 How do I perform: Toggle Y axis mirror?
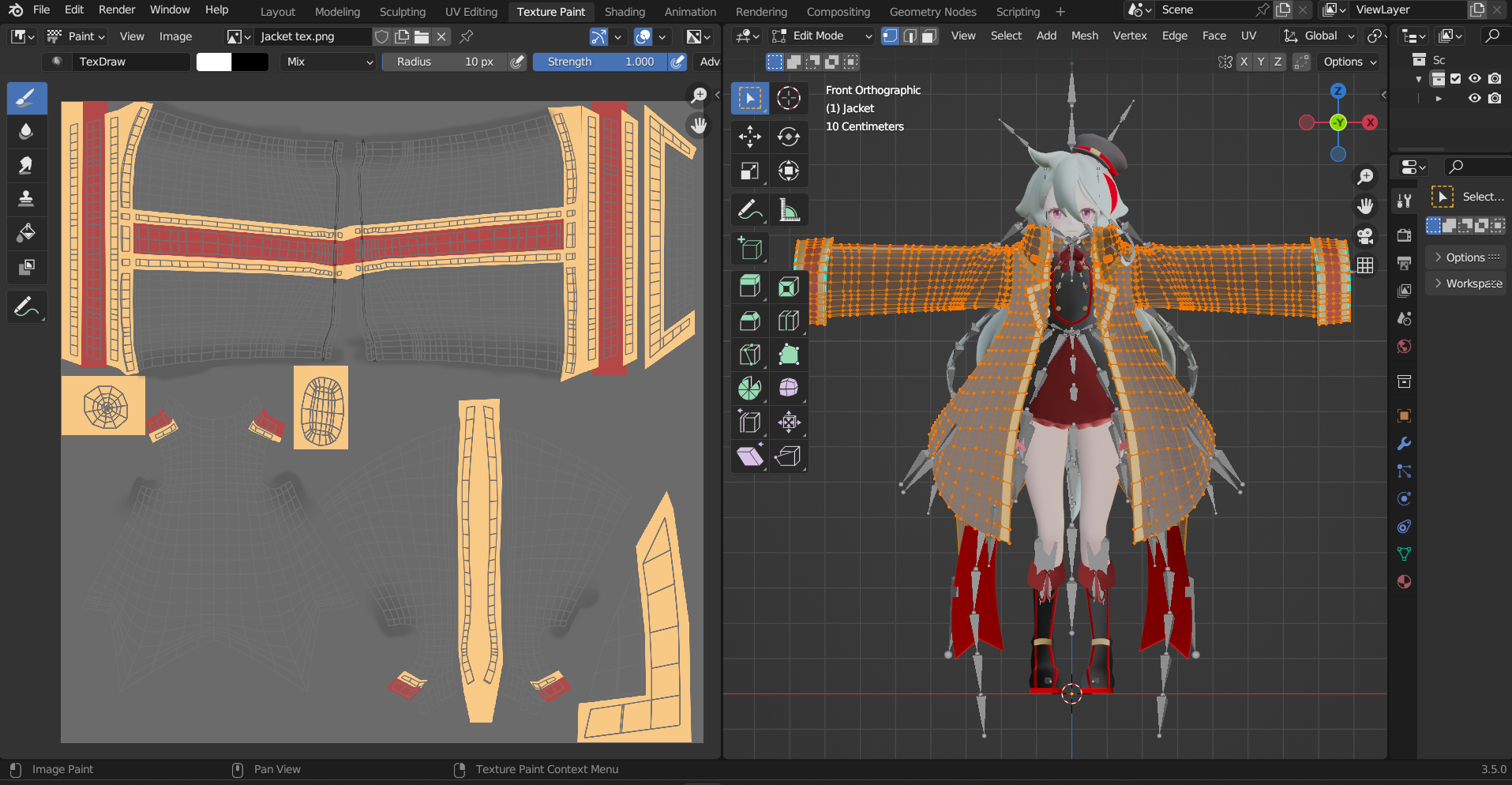pyautogui.click(x=1261, y=62)
